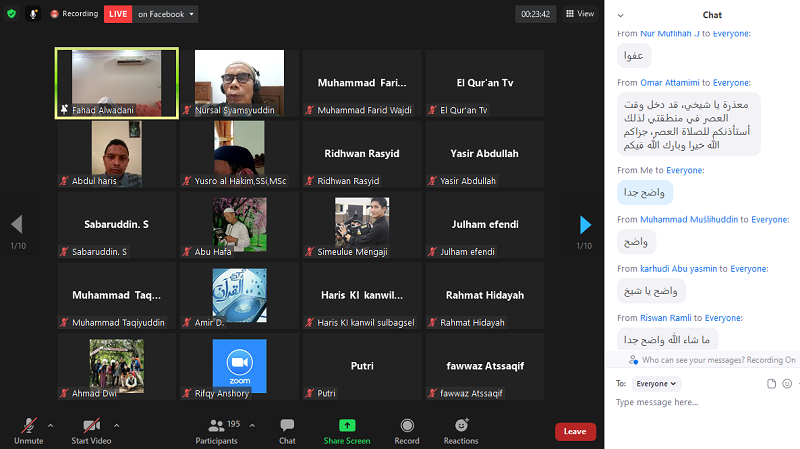Expand video options arrow next to Start Video
Image resolution: width=800 pixels, height=449 pixels.
pyautogui.click(x=117, y=425)
